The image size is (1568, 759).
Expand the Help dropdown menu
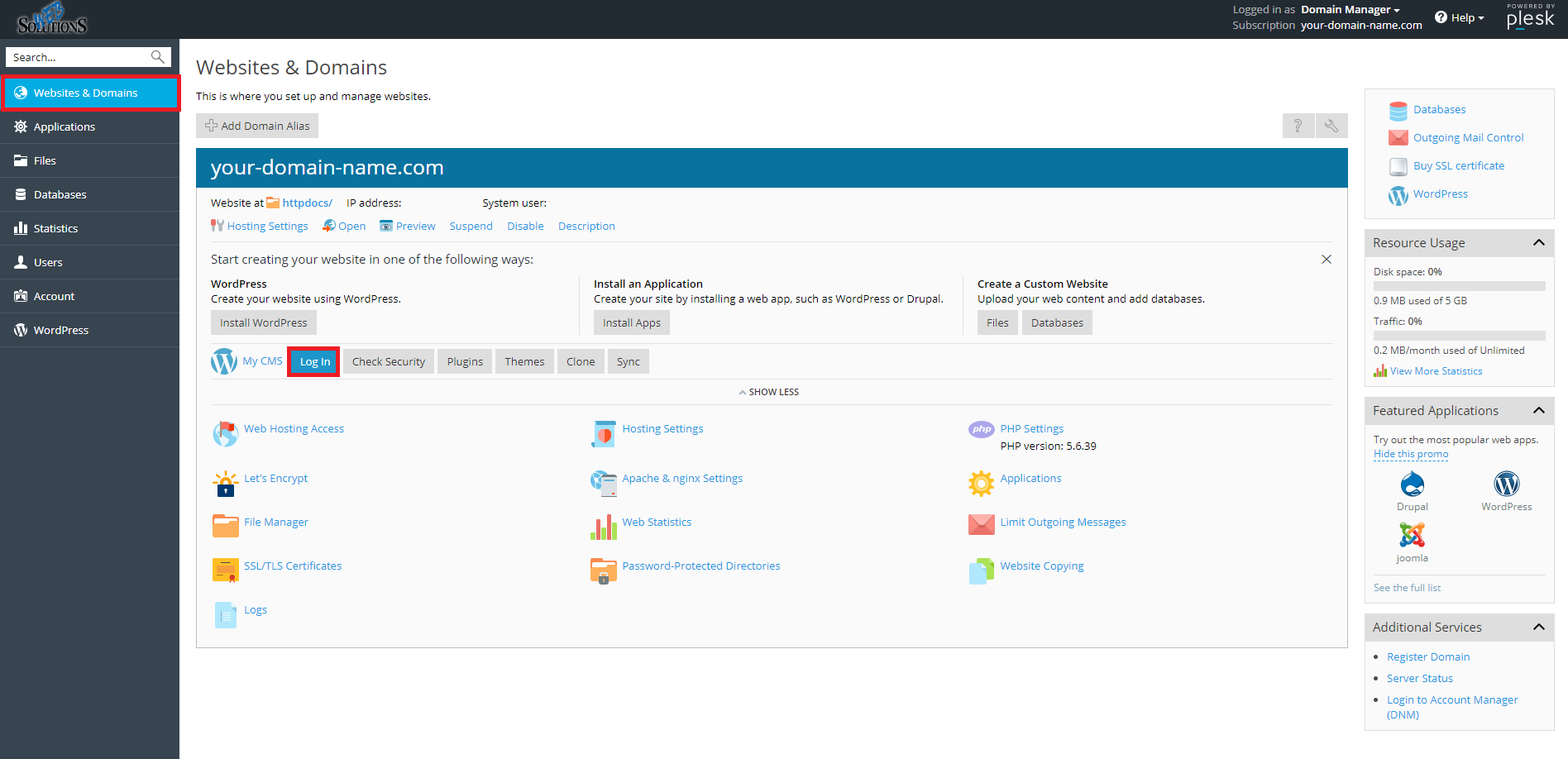1460,17
